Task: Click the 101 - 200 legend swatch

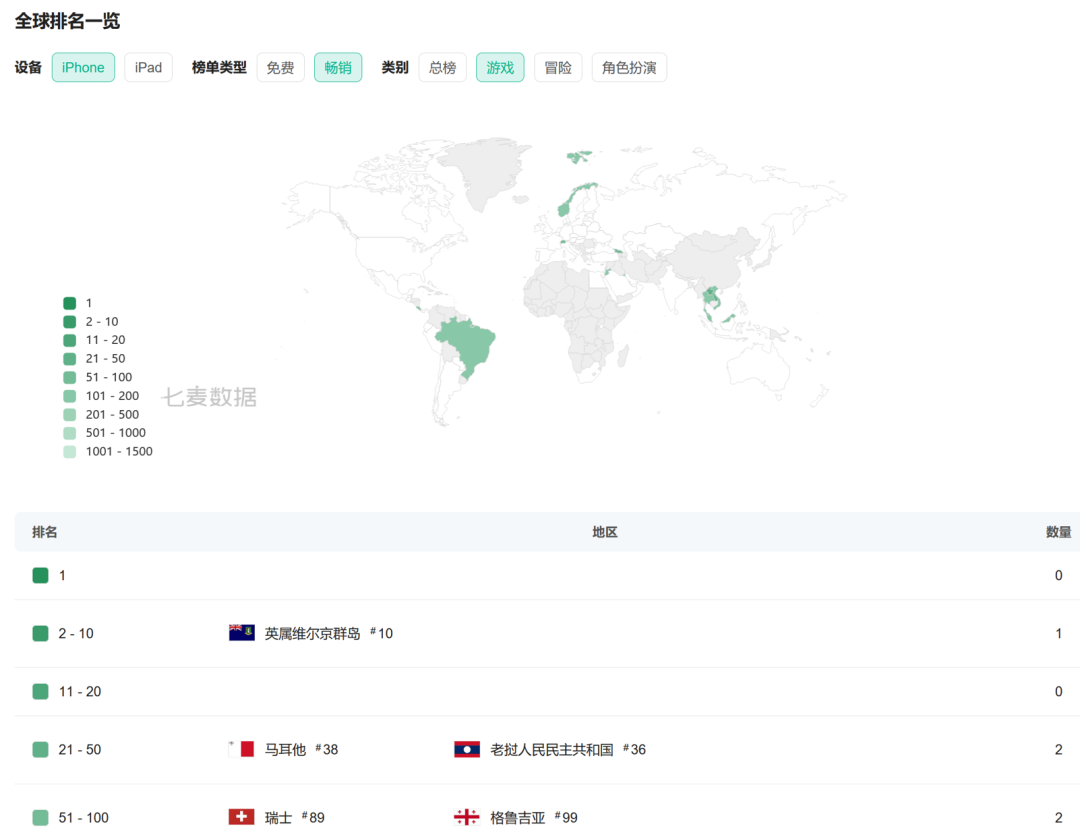Action: point(70,396)
